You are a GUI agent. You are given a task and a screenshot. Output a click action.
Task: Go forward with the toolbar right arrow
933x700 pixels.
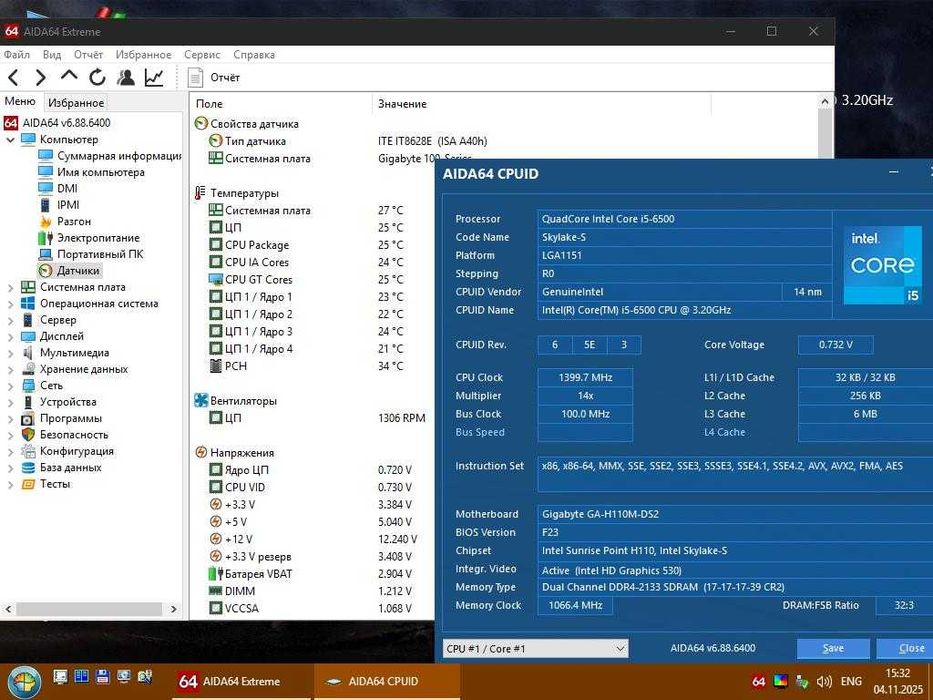point(40,77)
